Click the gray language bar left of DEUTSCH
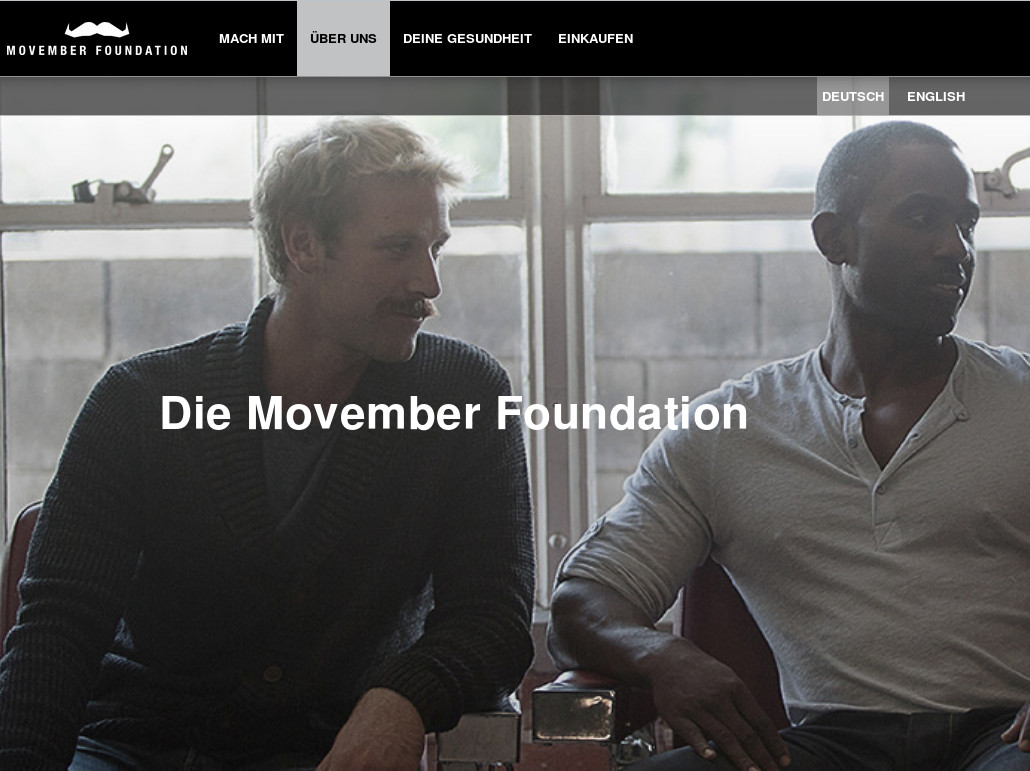 click(407, 97)
